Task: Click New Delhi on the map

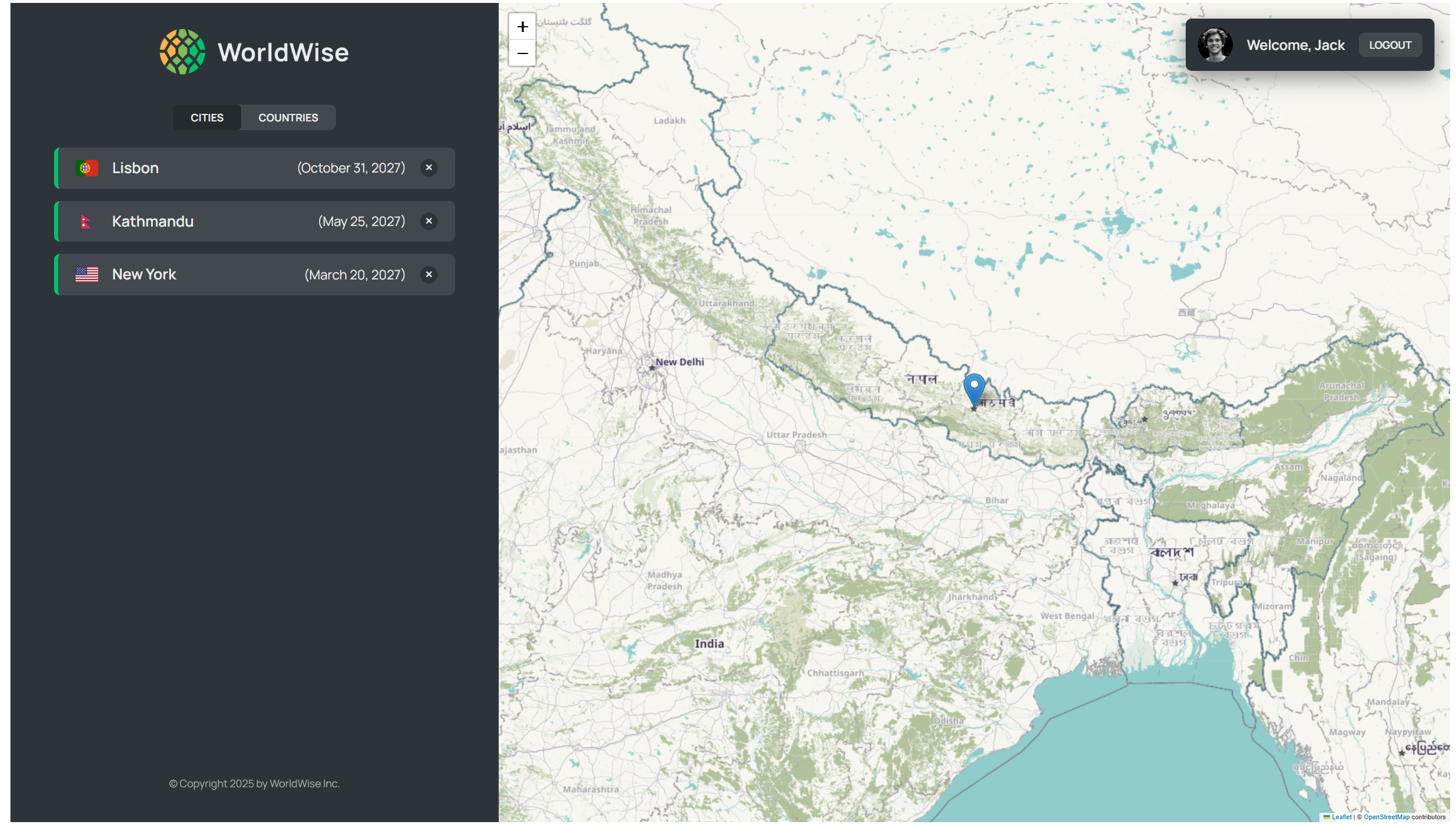Action: pos(678,362)
